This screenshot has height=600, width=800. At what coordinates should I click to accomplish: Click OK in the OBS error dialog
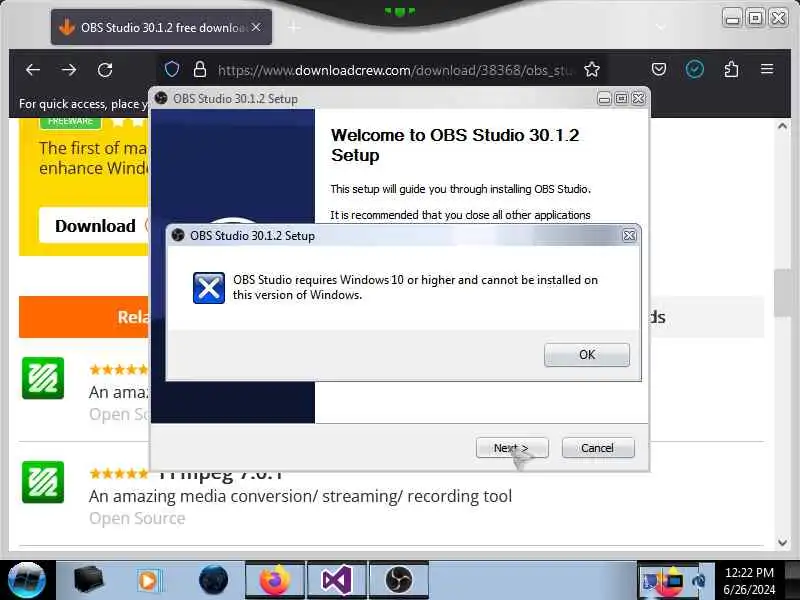587,355
